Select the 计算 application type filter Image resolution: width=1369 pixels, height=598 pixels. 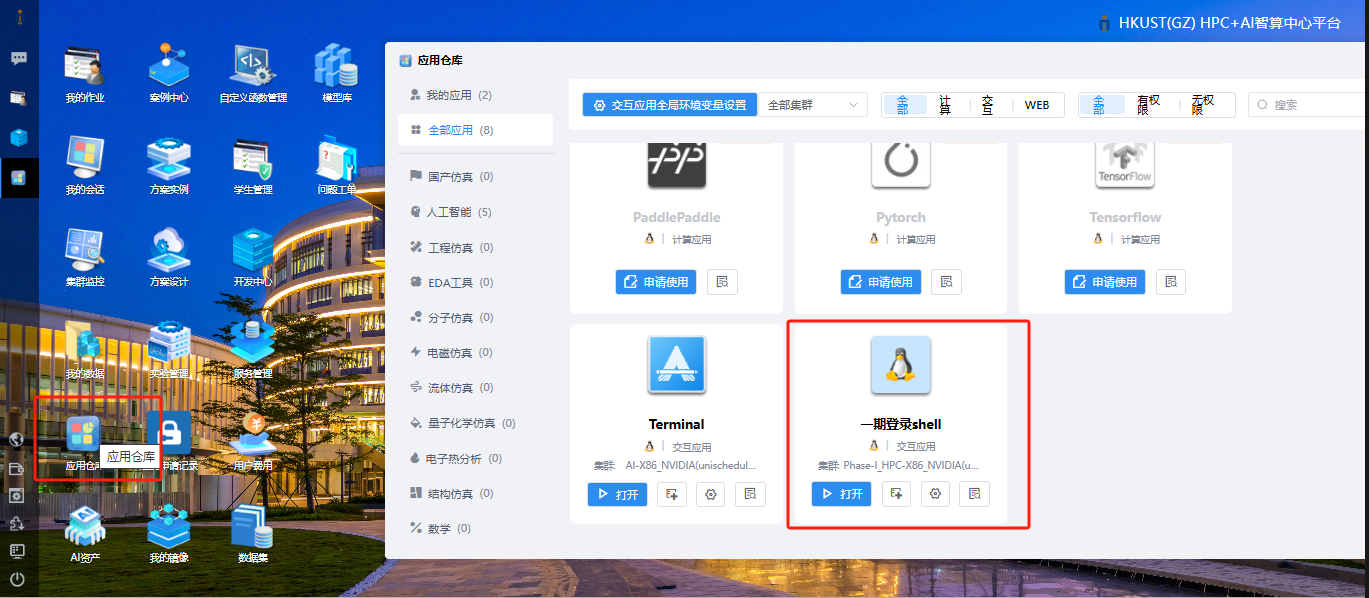point(945,105)
